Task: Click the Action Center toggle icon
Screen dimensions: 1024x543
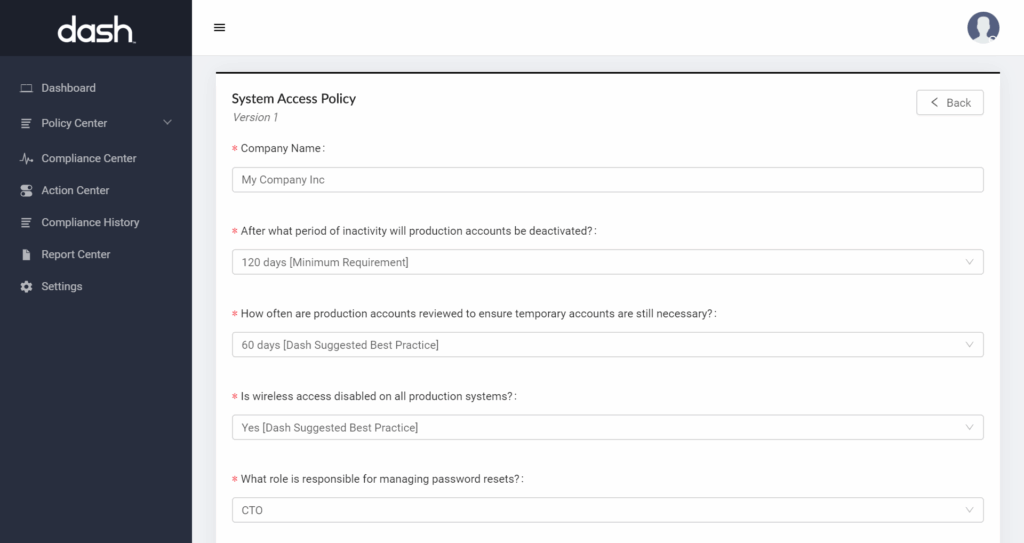Action: tap(27, 191)
